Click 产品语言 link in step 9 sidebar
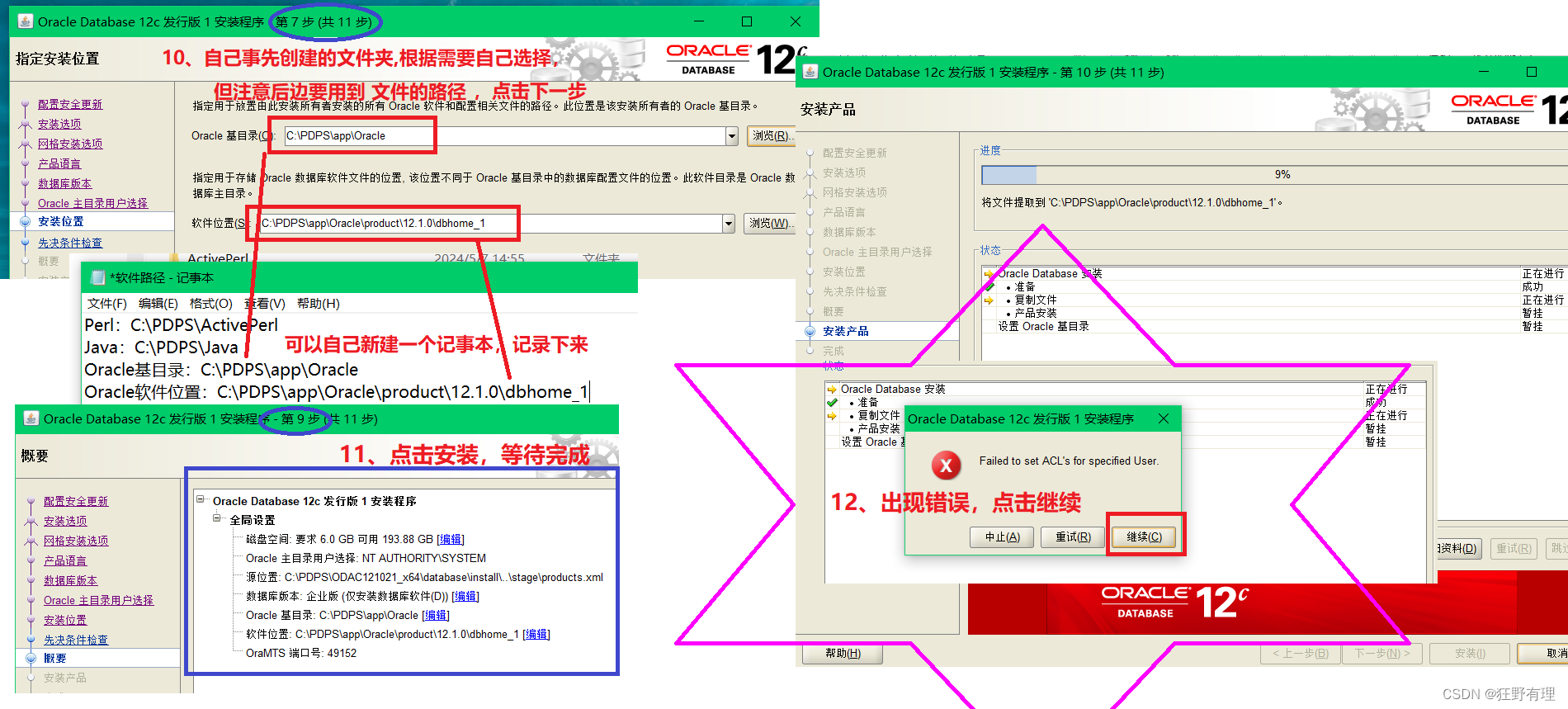 pyautogui.click(x=65, y=560)
